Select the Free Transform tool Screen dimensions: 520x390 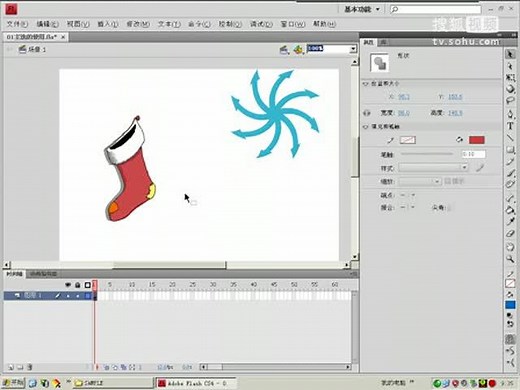coord(510,78)
